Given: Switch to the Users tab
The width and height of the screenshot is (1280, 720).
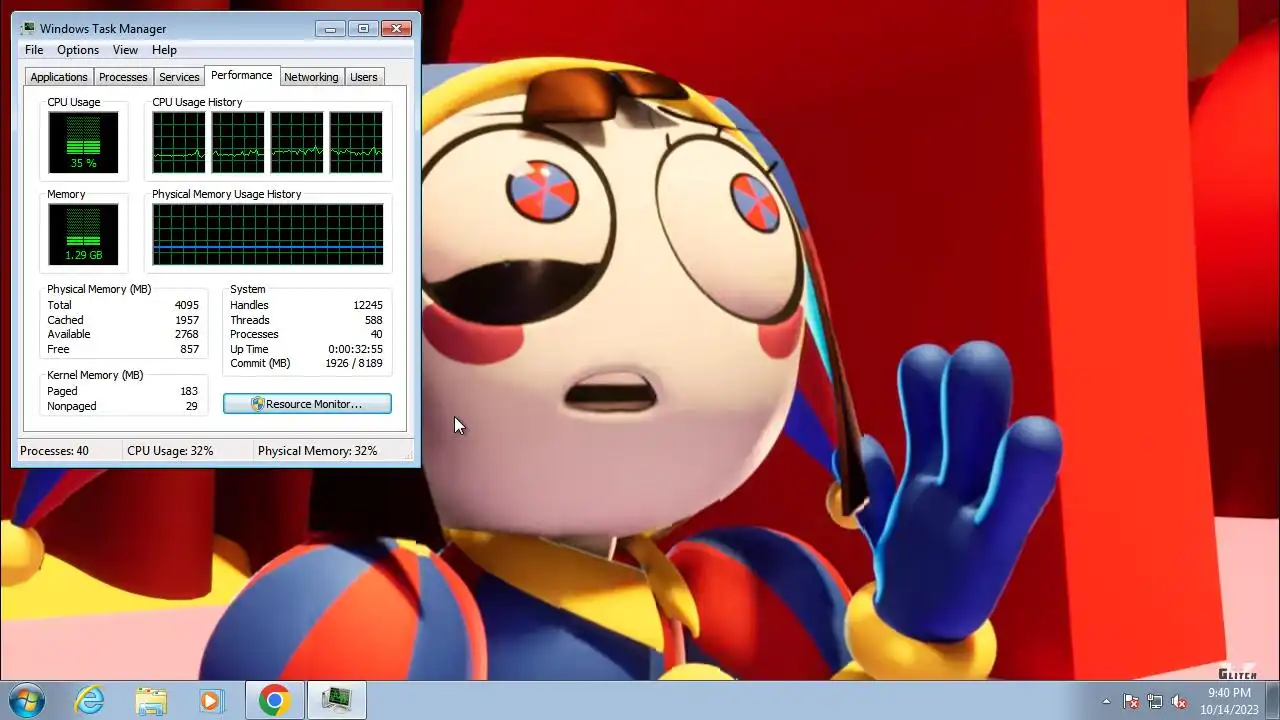Looking at the screenshot, I should [364, 77].
